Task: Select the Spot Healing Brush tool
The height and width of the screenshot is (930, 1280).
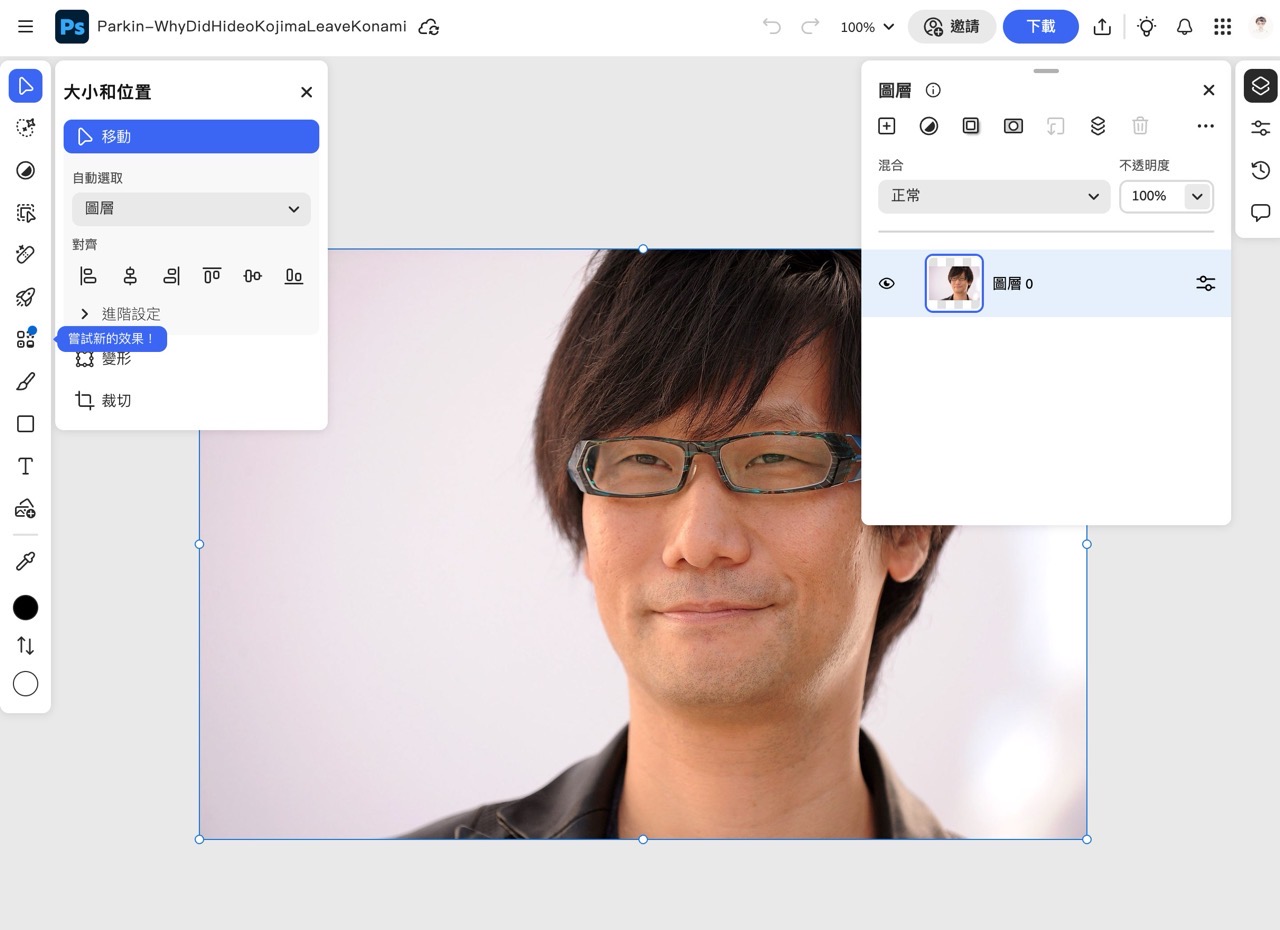Action: pyautogui.click(x=25, y=255)
